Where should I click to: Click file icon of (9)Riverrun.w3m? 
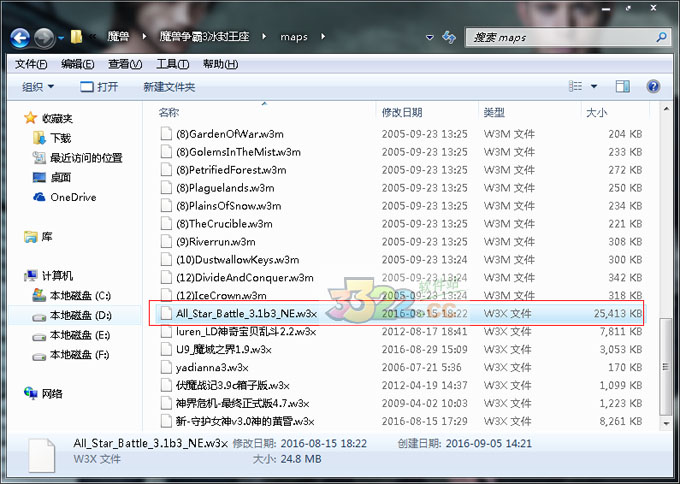pyautogui.click(x=166, y=242)
